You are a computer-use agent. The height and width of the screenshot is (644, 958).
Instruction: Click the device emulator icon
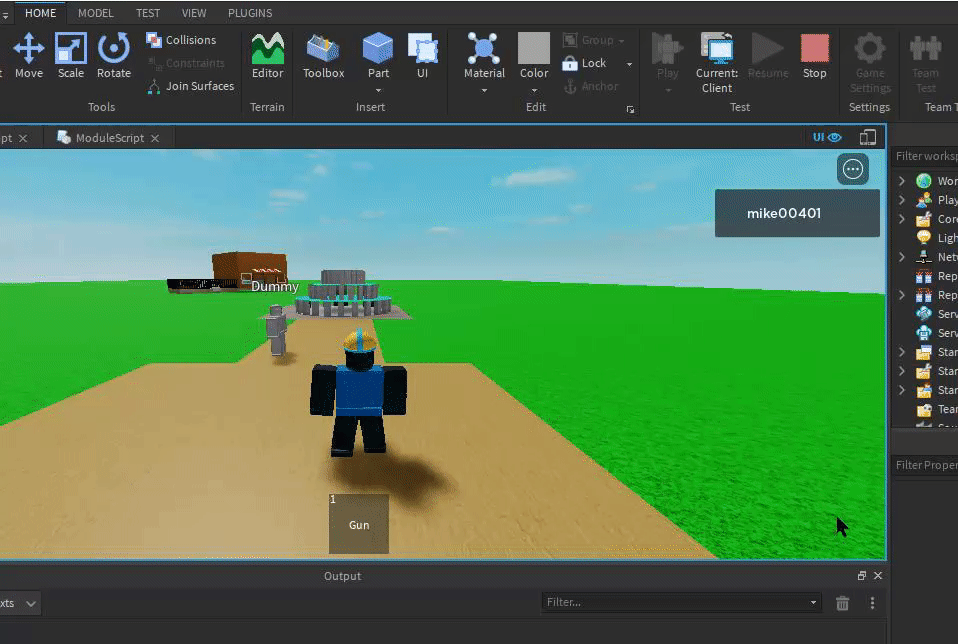coord(868,137)
